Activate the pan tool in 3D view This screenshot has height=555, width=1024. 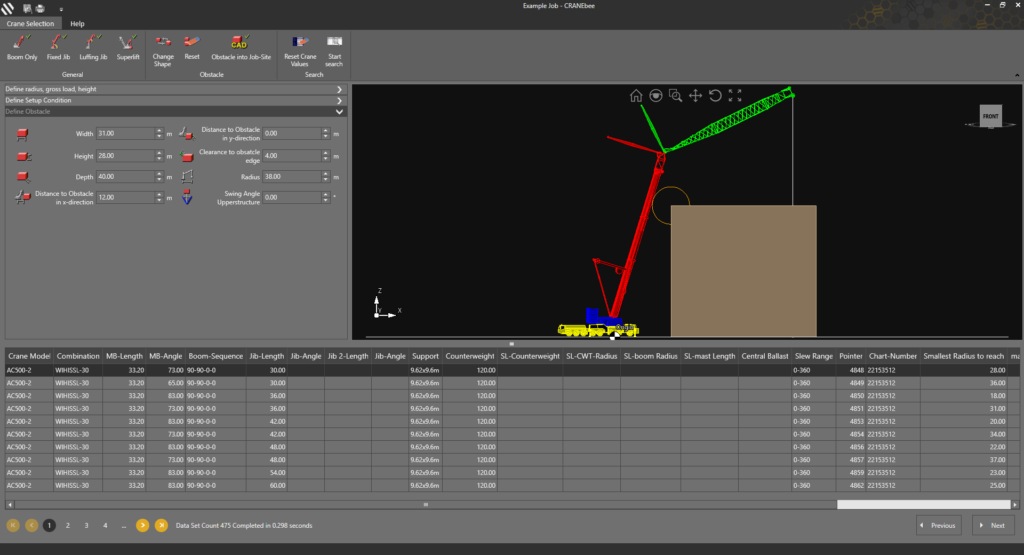point(695,96)
